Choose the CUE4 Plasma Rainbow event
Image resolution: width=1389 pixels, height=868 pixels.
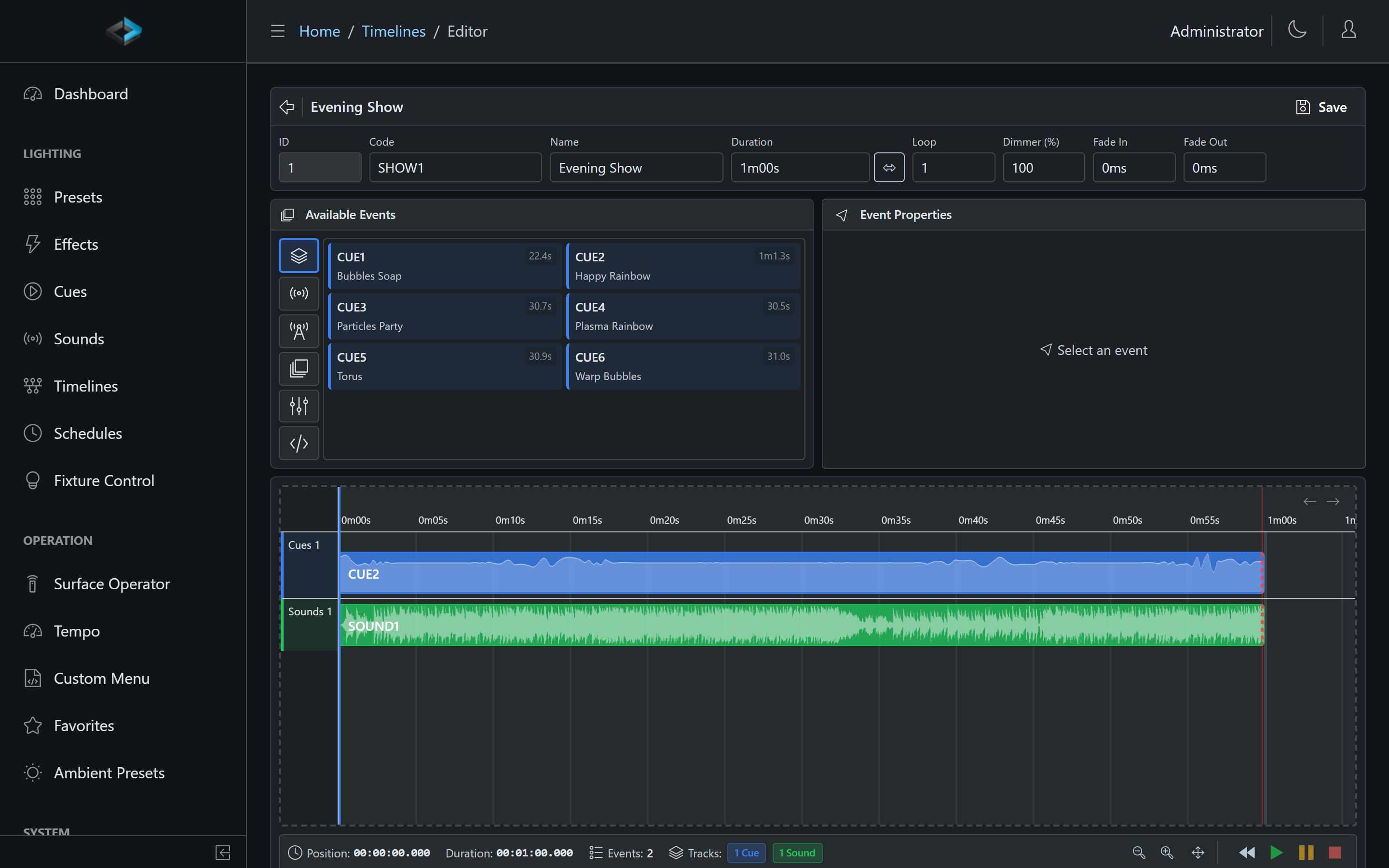click(683, 316)
